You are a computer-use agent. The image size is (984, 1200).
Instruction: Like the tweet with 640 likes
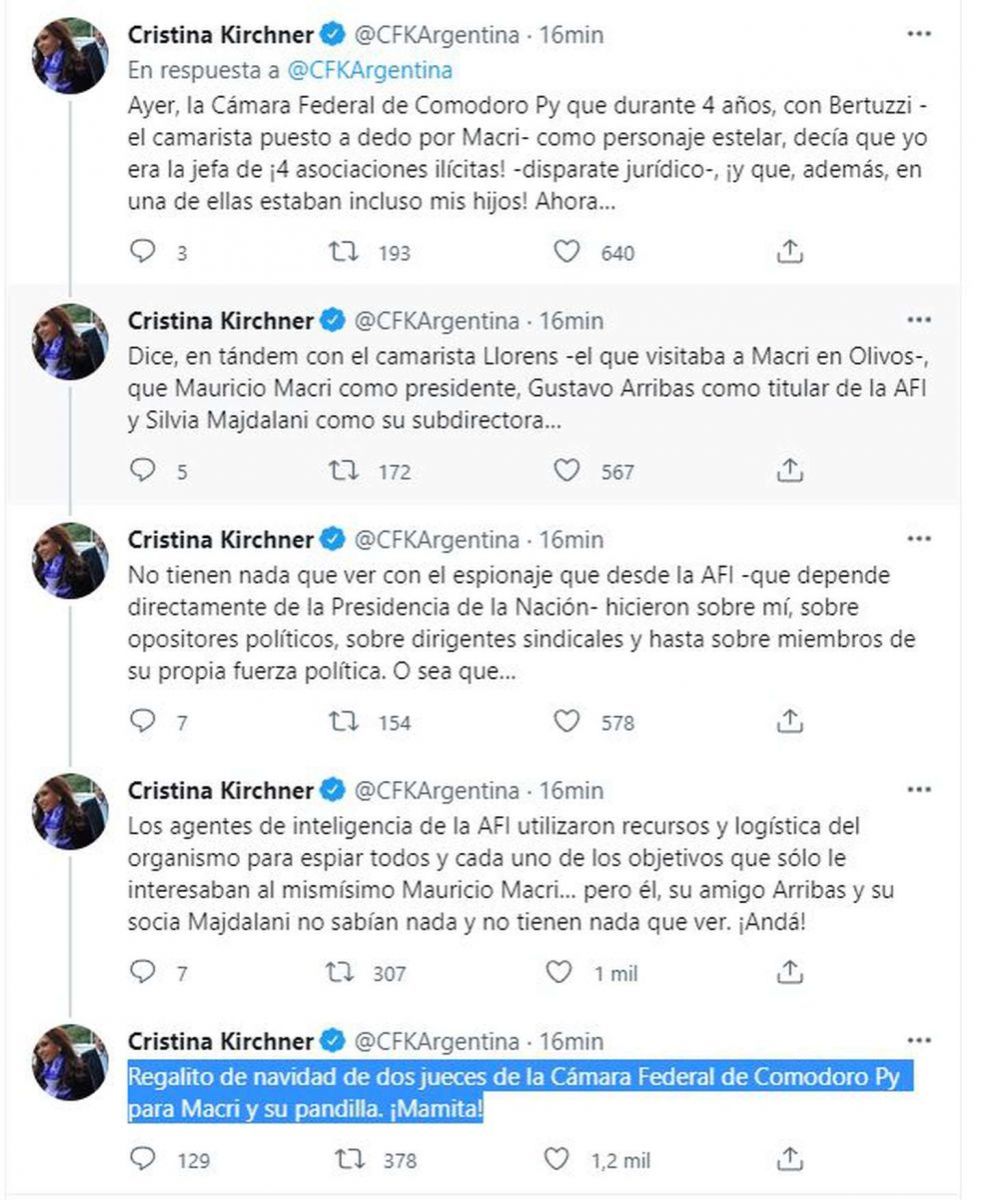point(568,252)
